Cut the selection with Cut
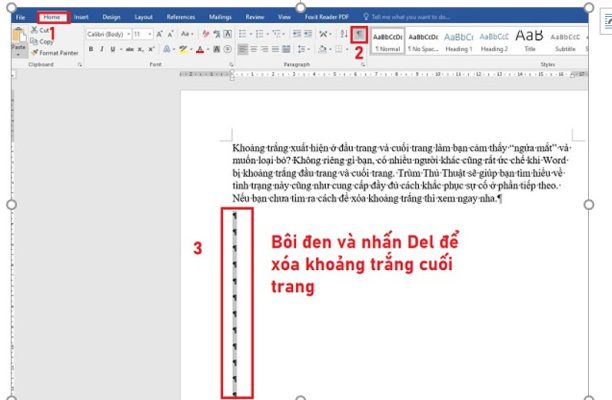The image size is (612, 400). click(x=40, y=30)
